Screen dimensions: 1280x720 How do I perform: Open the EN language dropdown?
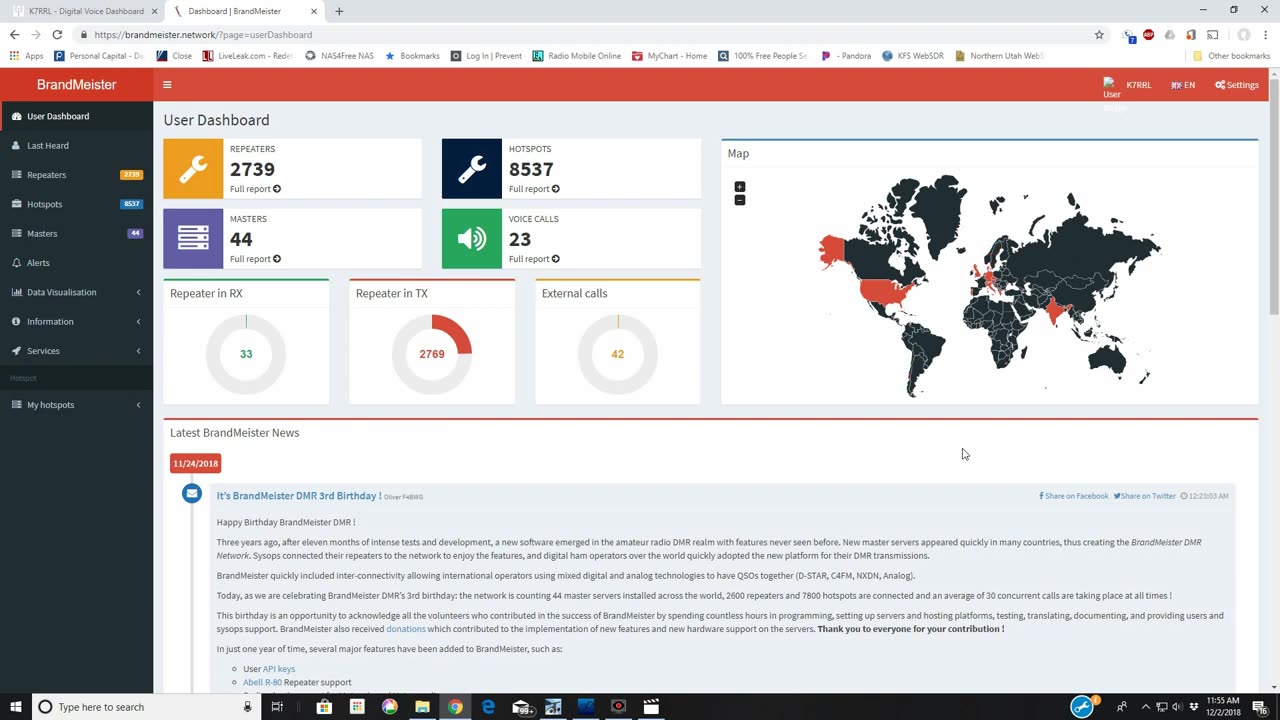1183,85
